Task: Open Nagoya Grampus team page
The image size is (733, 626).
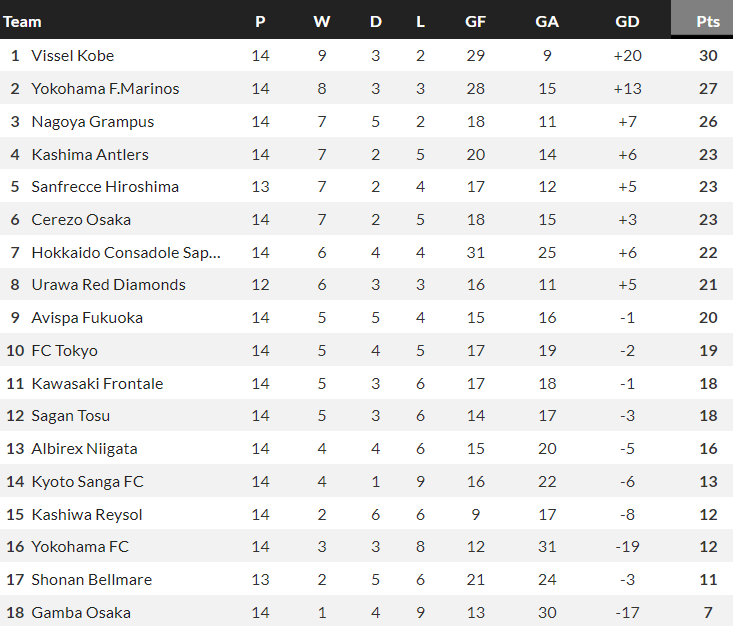Action: coord(91,122)
